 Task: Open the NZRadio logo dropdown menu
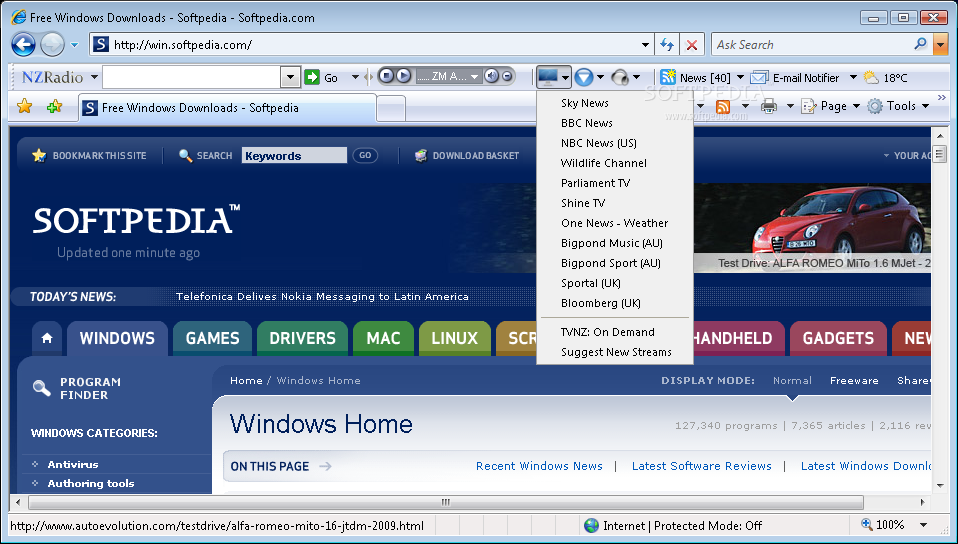point(95,77)
